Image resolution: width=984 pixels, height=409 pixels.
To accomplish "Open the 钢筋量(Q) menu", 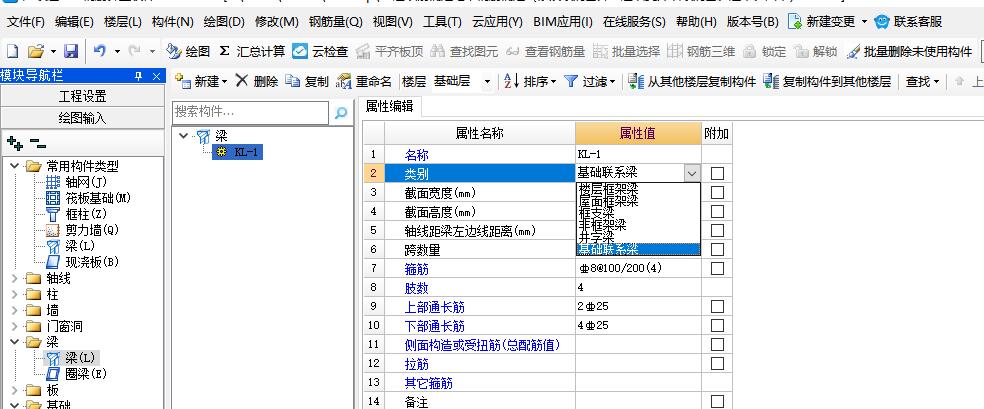I will click(x=336, y=22).
